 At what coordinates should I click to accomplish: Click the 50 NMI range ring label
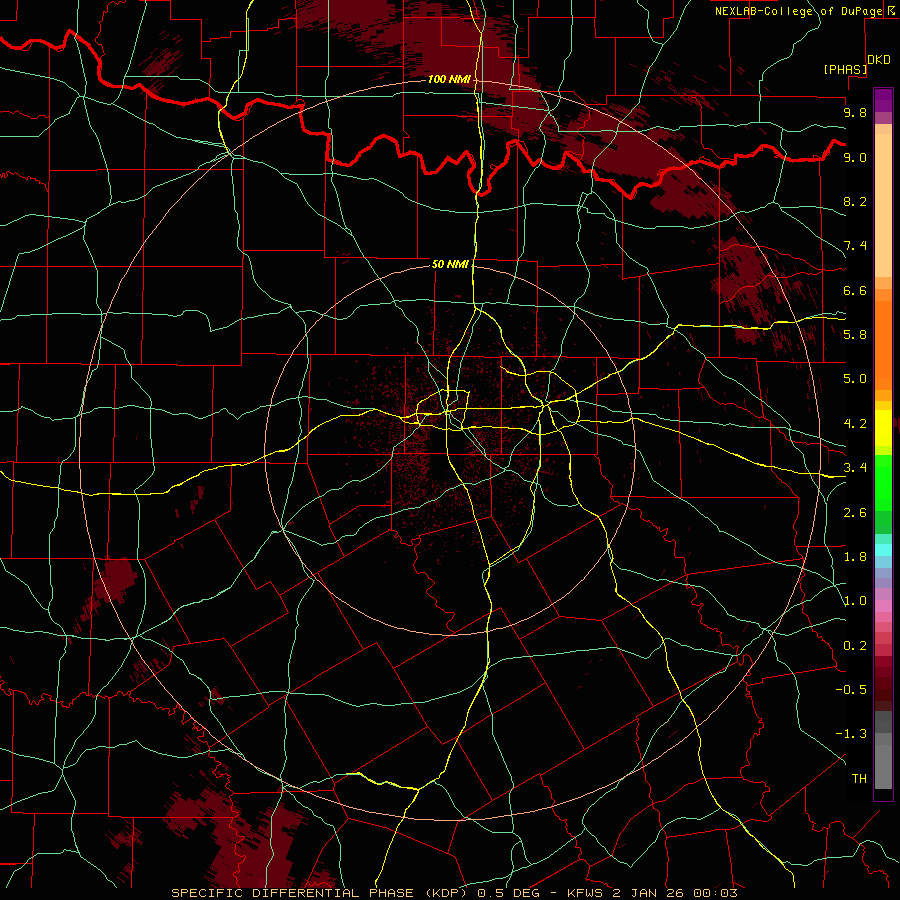[451, 265]
